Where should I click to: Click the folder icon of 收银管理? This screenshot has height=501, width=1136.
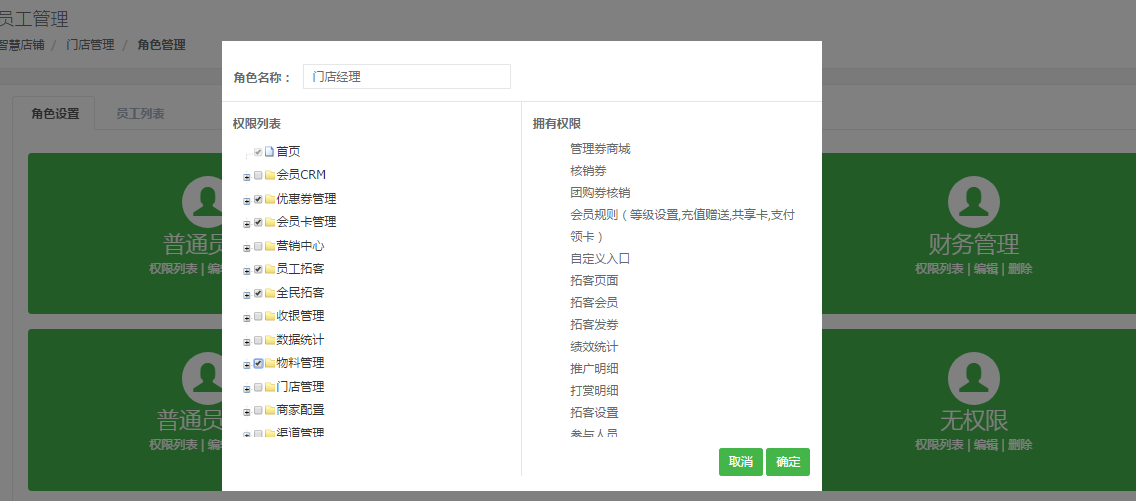click(x=270, y=316)
